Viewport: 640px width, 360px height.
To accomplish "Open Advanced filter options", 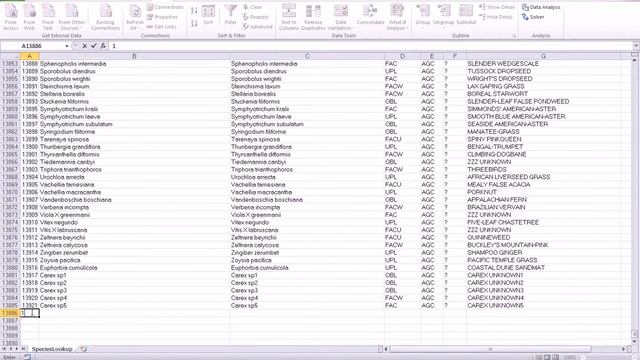I will pos(257,27).
